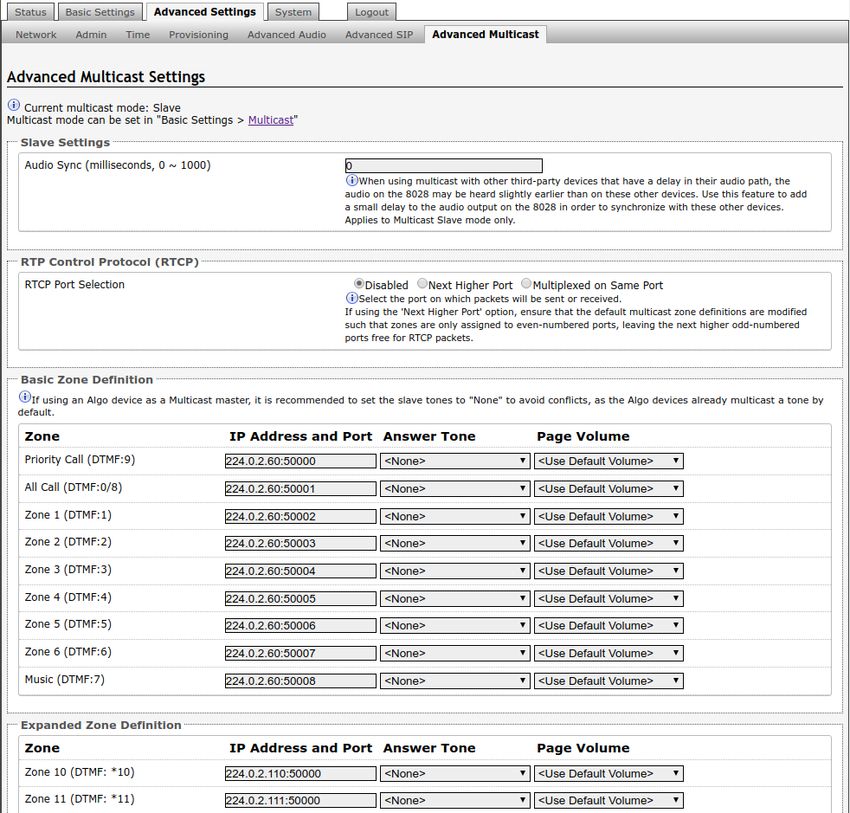Viewport: 850px width, 813px height.
Task: Open Page Volume dropdown for Zone 10
Action: click(x=608, y=774)
